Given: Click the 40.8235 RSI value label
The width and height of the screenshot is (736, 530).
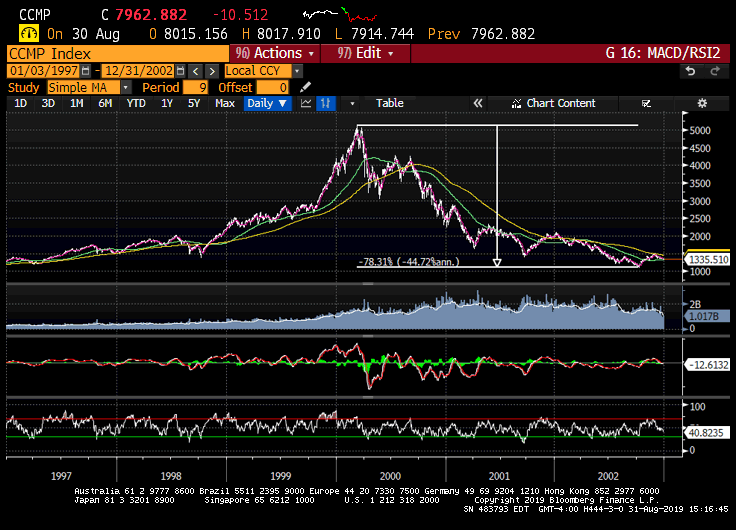Looking at the screenshot, I should click(x=708, y=432).
